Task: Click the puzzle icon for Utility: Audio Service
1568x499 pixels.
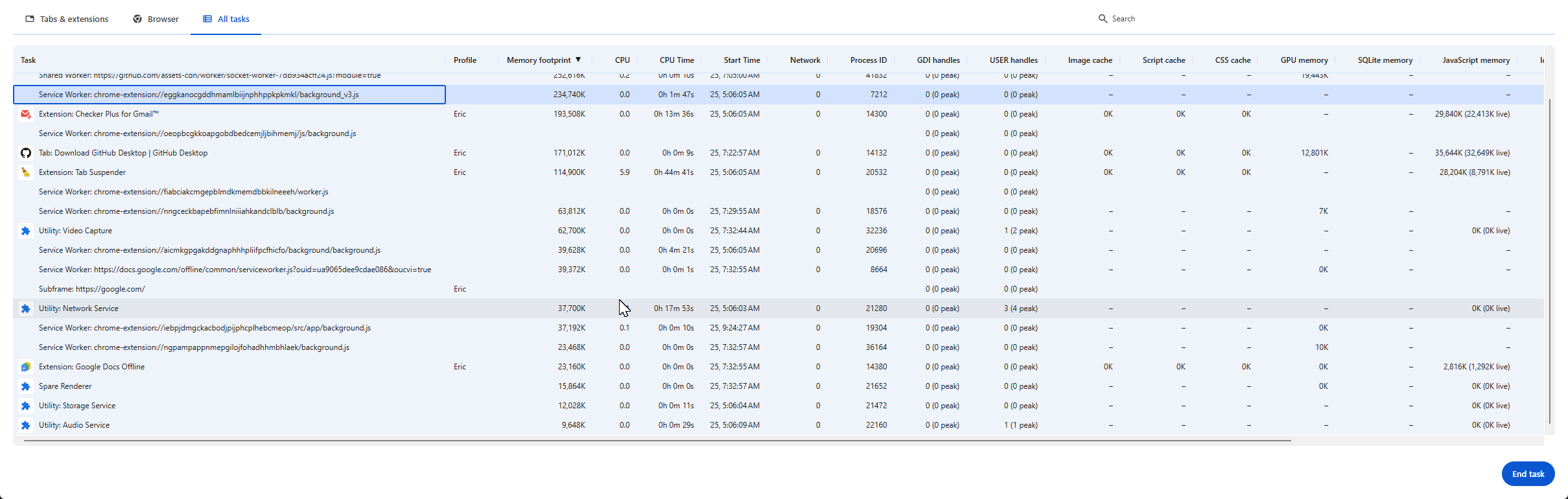Action: coord(25,425)
